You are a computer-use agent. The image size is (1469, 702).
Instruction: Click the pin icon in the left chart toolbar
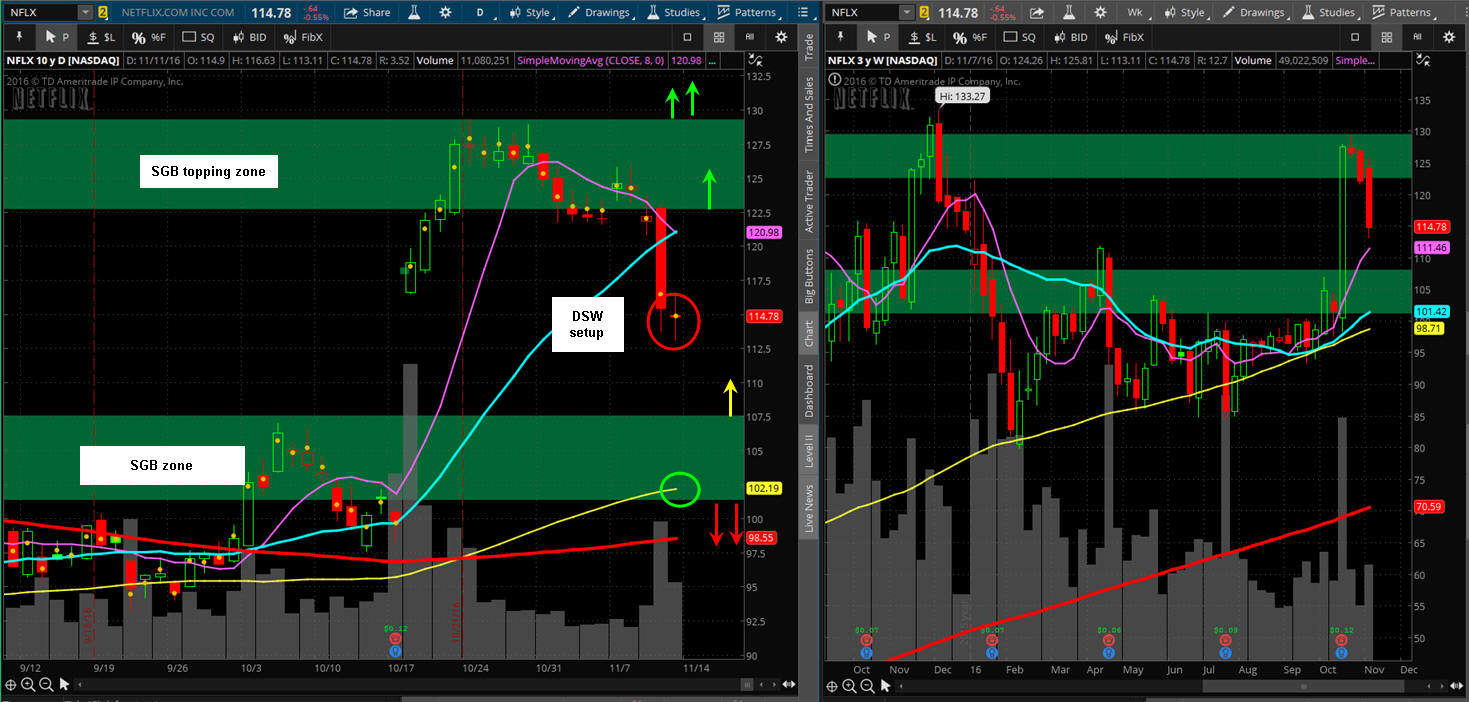coord(18,37)
